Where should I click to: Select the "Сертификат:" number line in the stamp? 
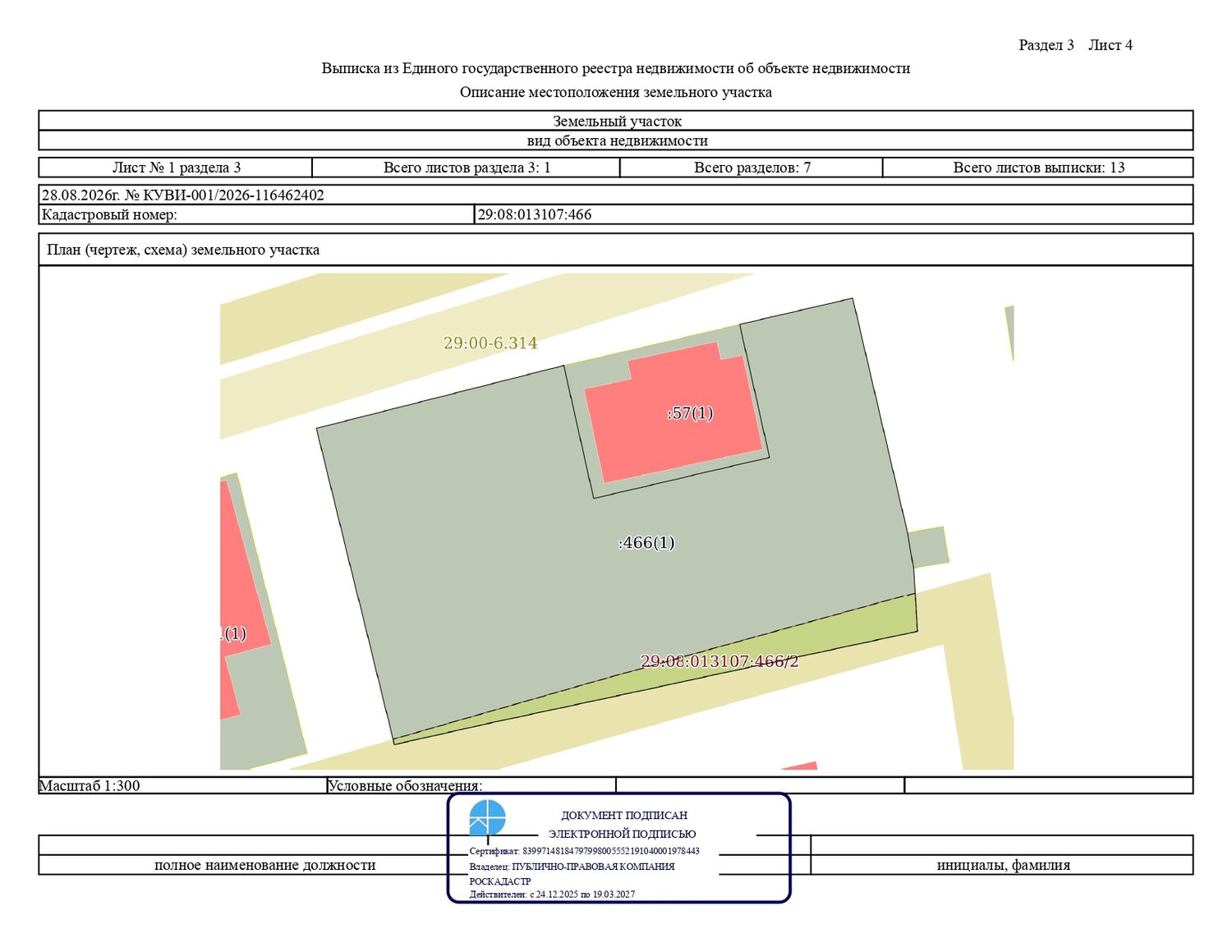585,851
